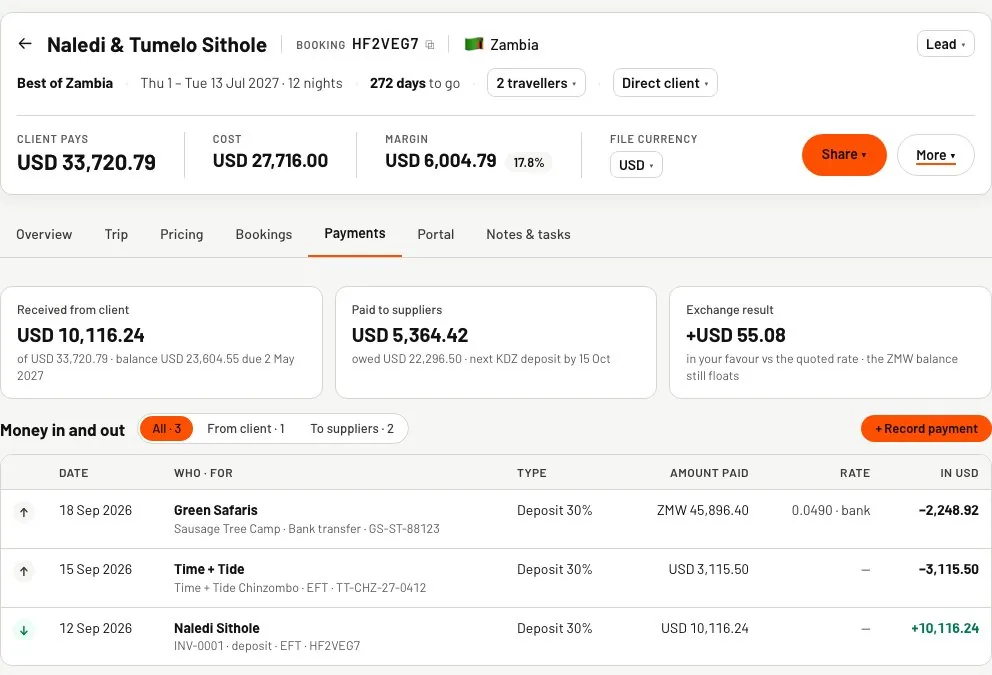Click the INV-0001 deposit details line
Image resolution: width=992 pixels, height=675 pixels.
pos(267,646)
